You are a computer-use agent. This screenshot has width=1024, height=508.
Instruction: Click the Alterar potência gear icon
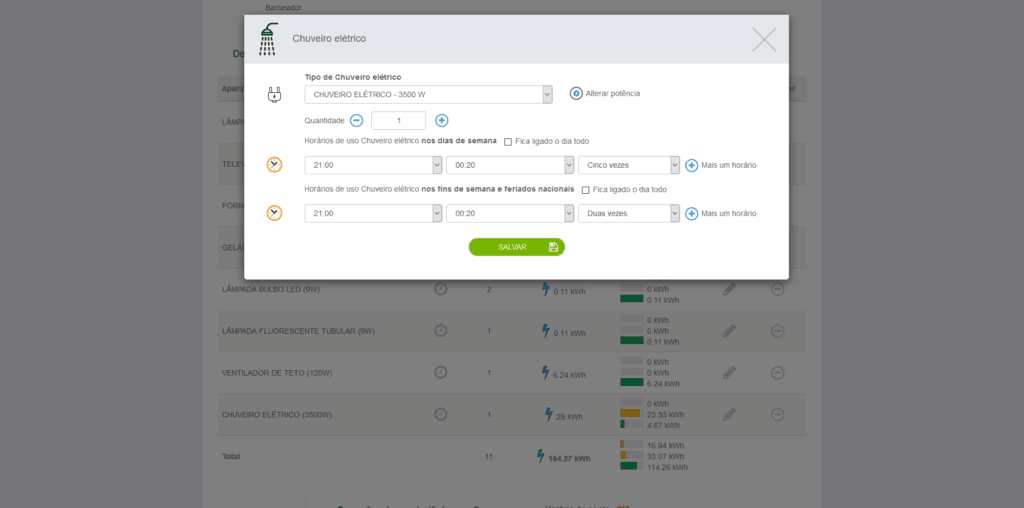[x=576, y=93]
